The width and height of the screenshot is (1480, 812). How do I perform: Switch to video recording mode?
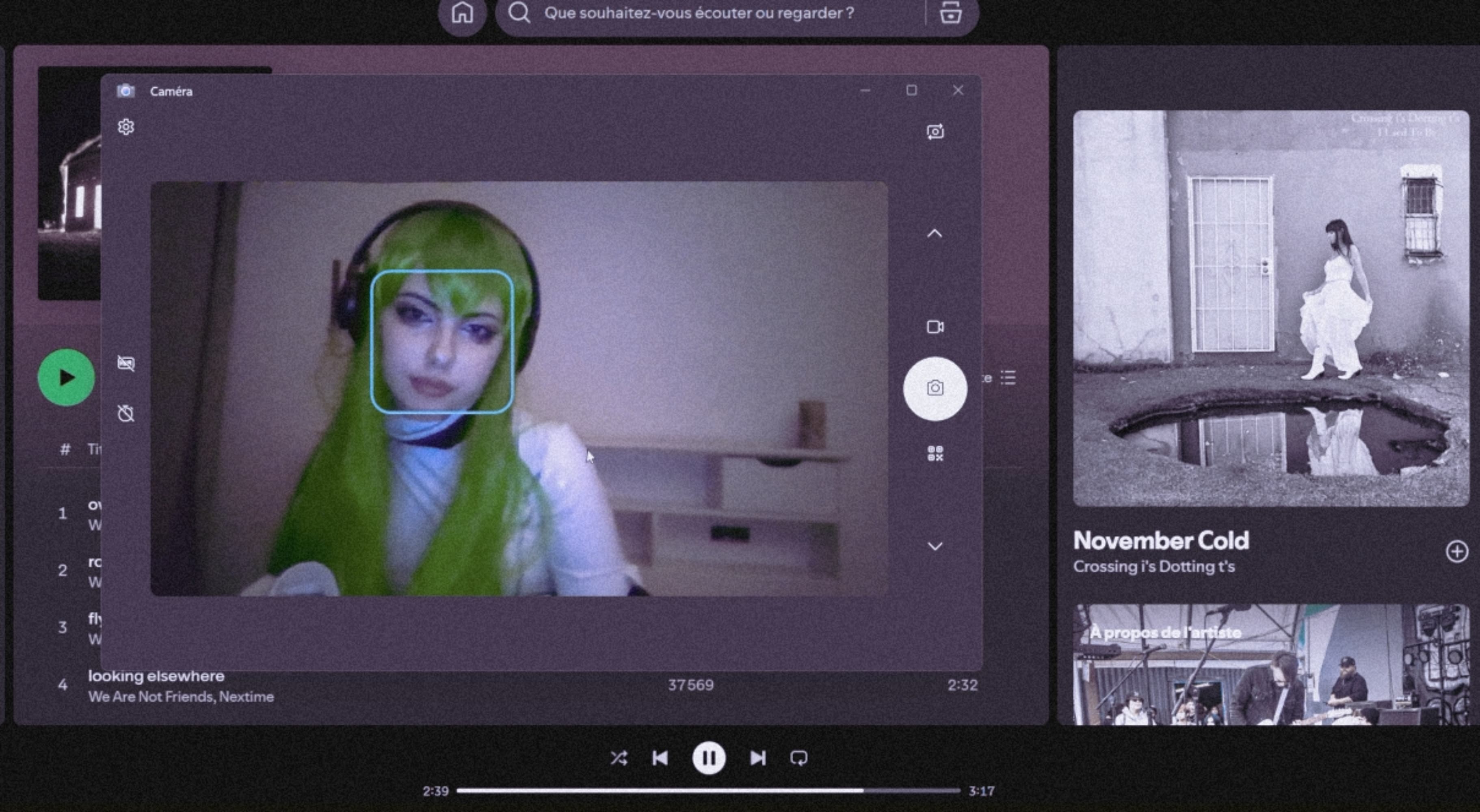(x=935, y=327)
